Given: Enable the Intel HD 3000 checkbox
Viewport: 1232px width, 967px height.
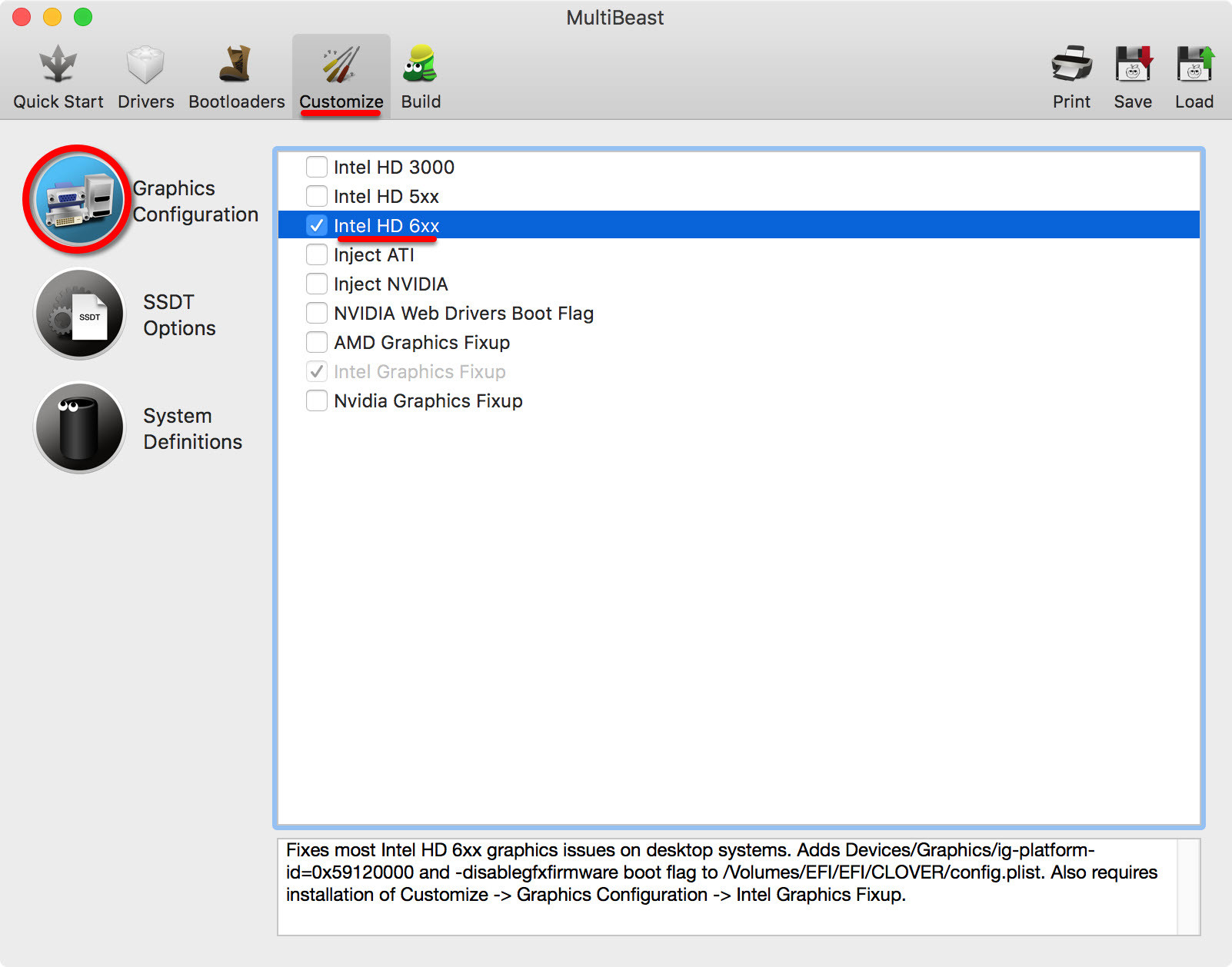Looking at the screenshot, I should point(317,167).
